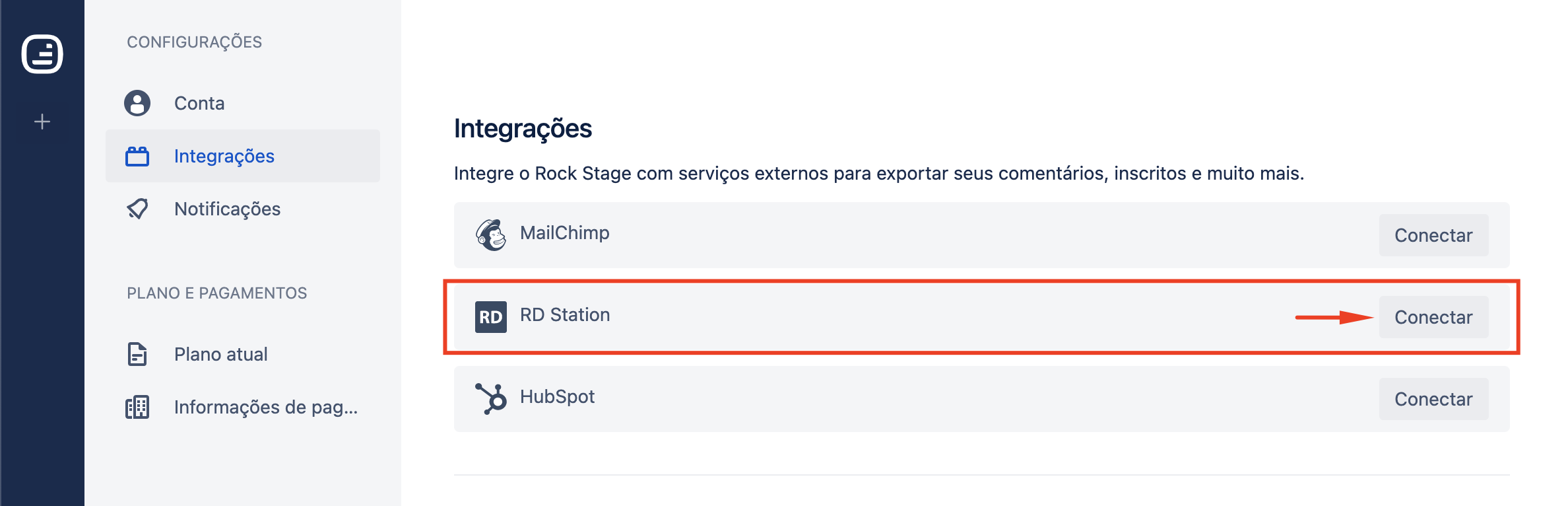Screen dimensions: 1568x506
Task: Click the RD Station row label
Action: 565,314
